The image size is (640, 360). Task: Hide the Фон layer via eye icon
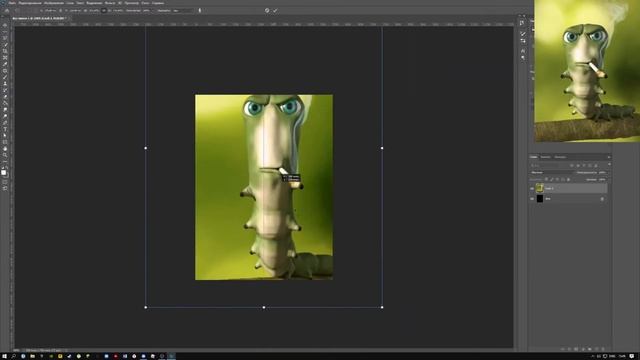click(x=532, y=199)
